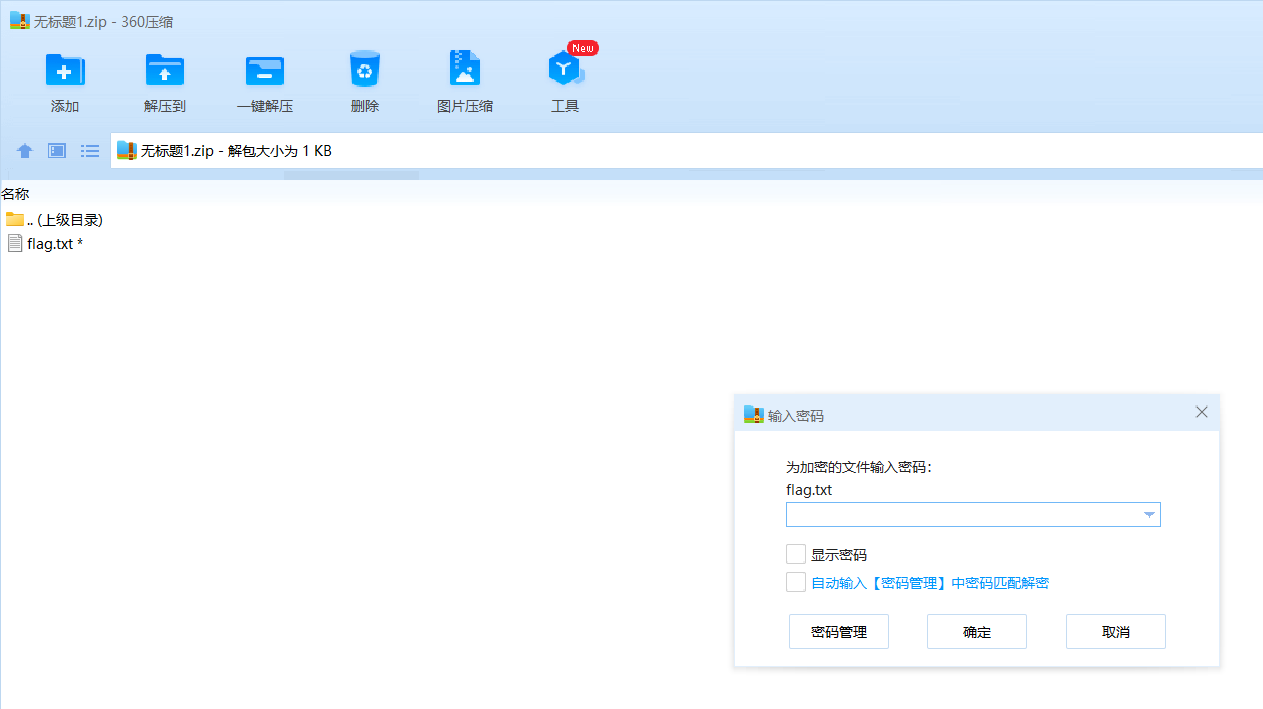The width and height of the screenshot is (1263, 709).
Task: Click the 自动输入【密码管理】中密码匹配解密 link
Action: point(930,583)
